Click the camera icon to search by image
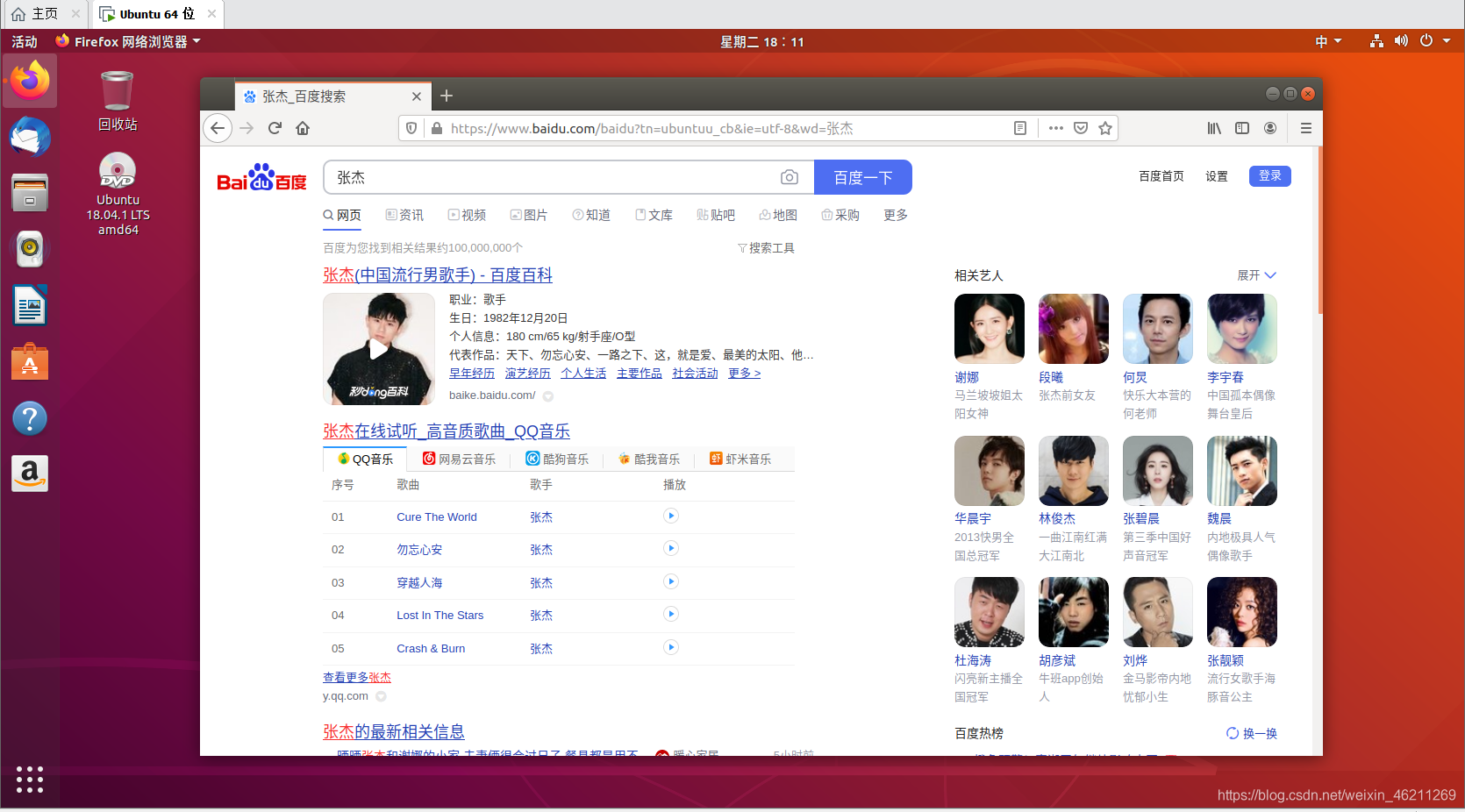 (789, 176)
